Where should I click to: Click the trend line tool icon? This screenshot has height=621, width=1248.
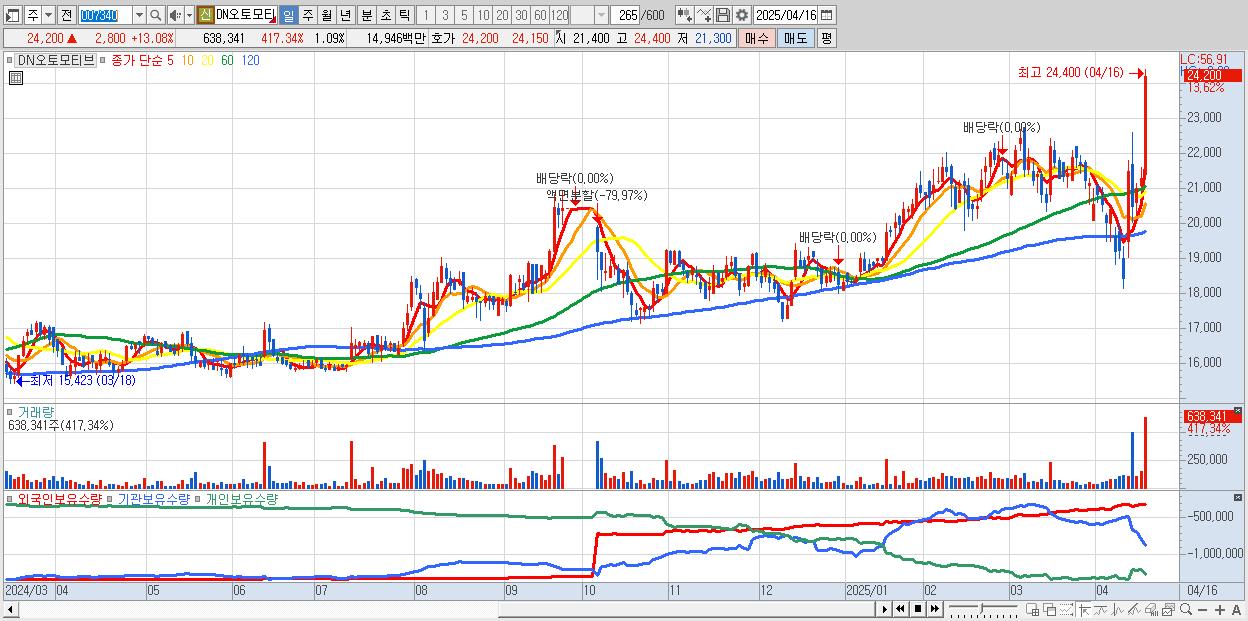pos(1100,609)
